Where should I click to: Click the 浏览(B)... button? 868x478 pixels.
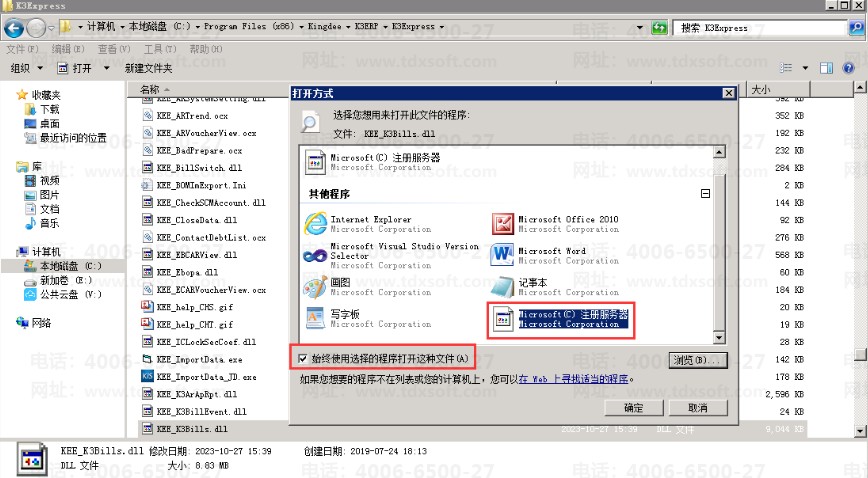point(698,360)
